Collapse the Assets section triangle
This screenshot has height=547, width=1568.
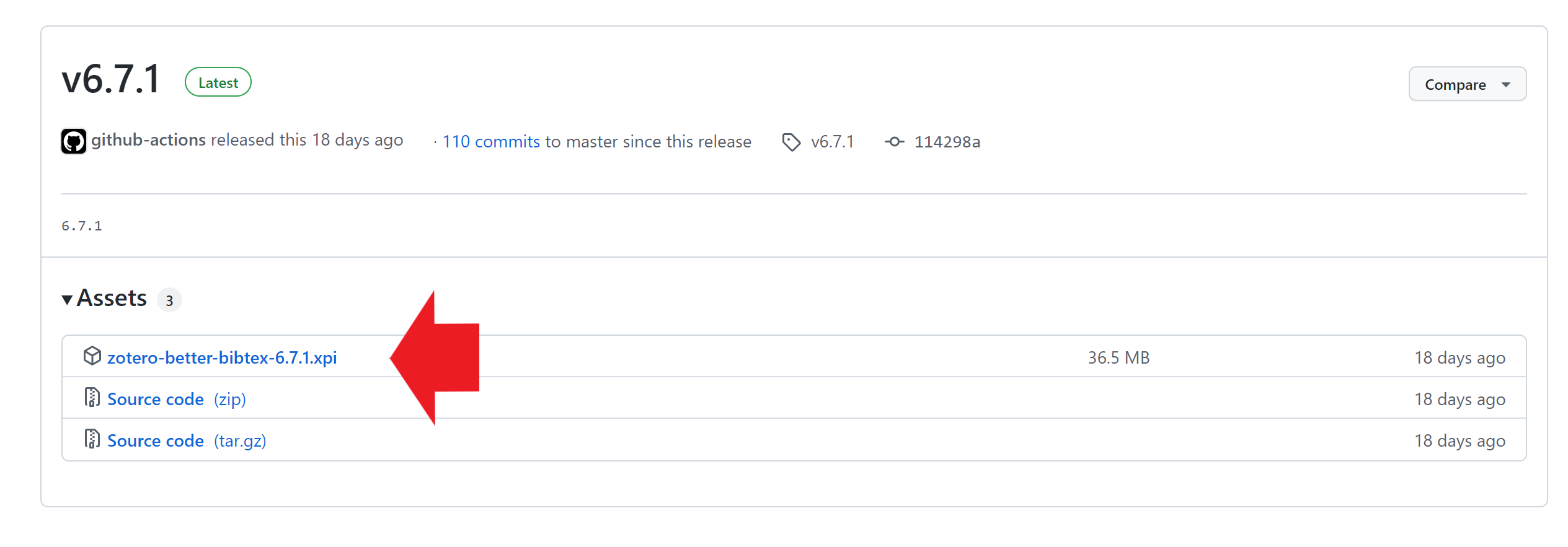tap(67, 300)
